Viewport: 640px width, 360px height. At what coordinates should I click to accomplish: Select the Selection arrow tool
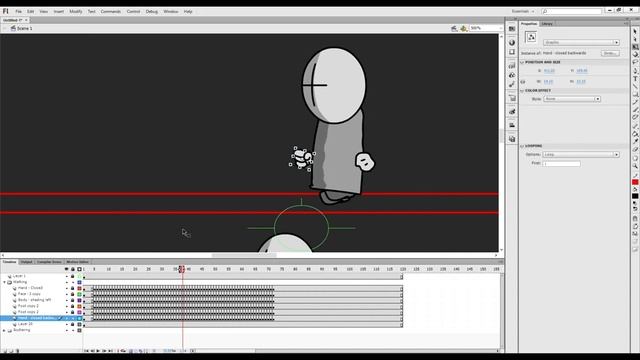pyautogui.click(x=635, y=31)
